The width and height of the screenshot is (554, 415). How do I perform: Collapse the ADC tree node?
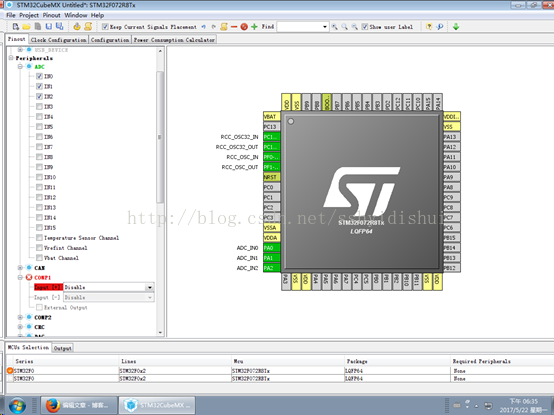[x=20, y=66]
